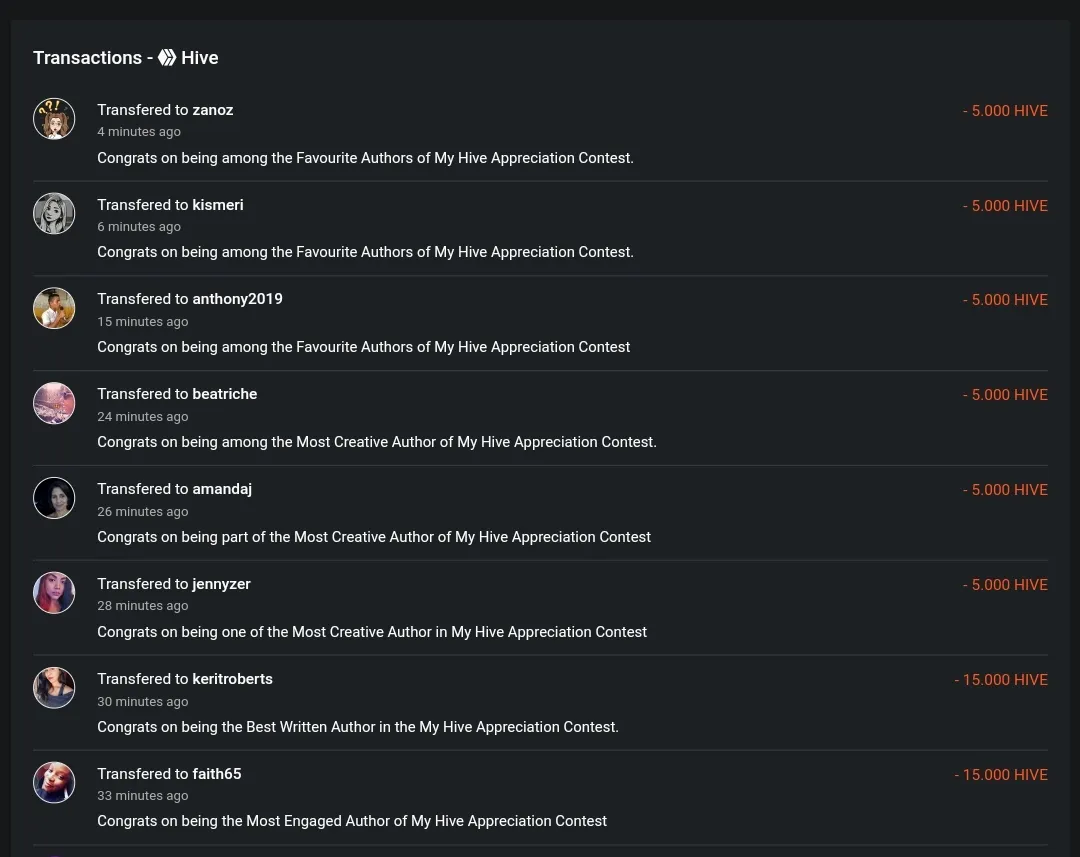Open keritroberts's avatar picture

(x=54, y=688)
